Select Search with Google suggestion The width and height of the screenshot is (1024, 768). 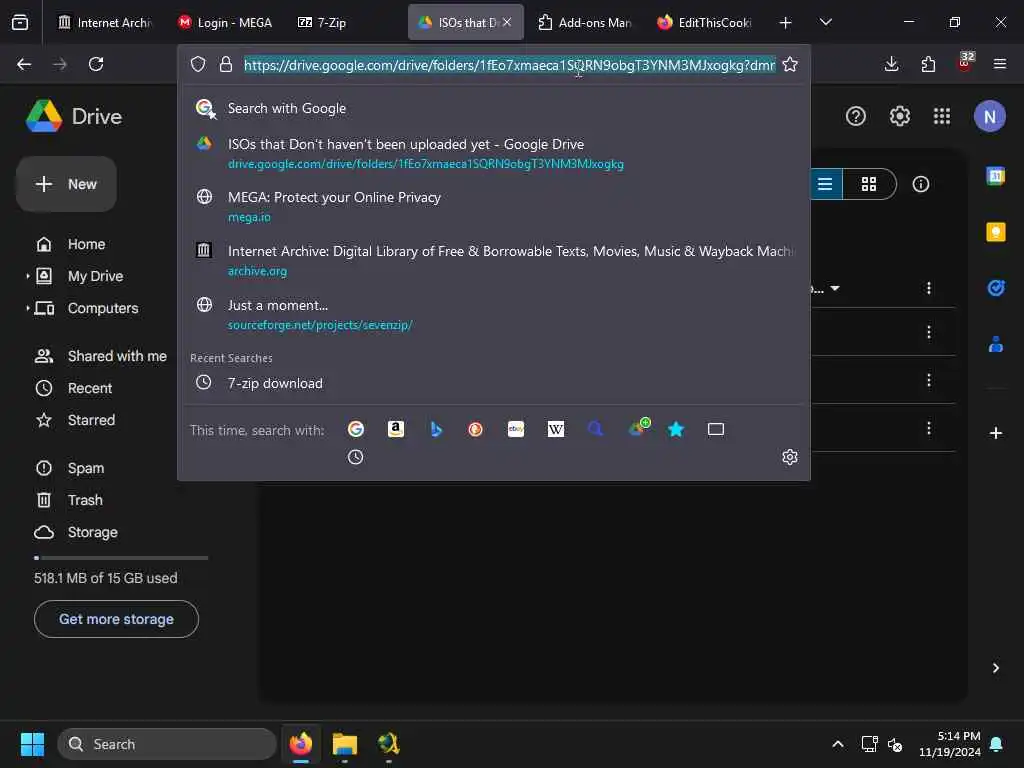tap(494, 108)
